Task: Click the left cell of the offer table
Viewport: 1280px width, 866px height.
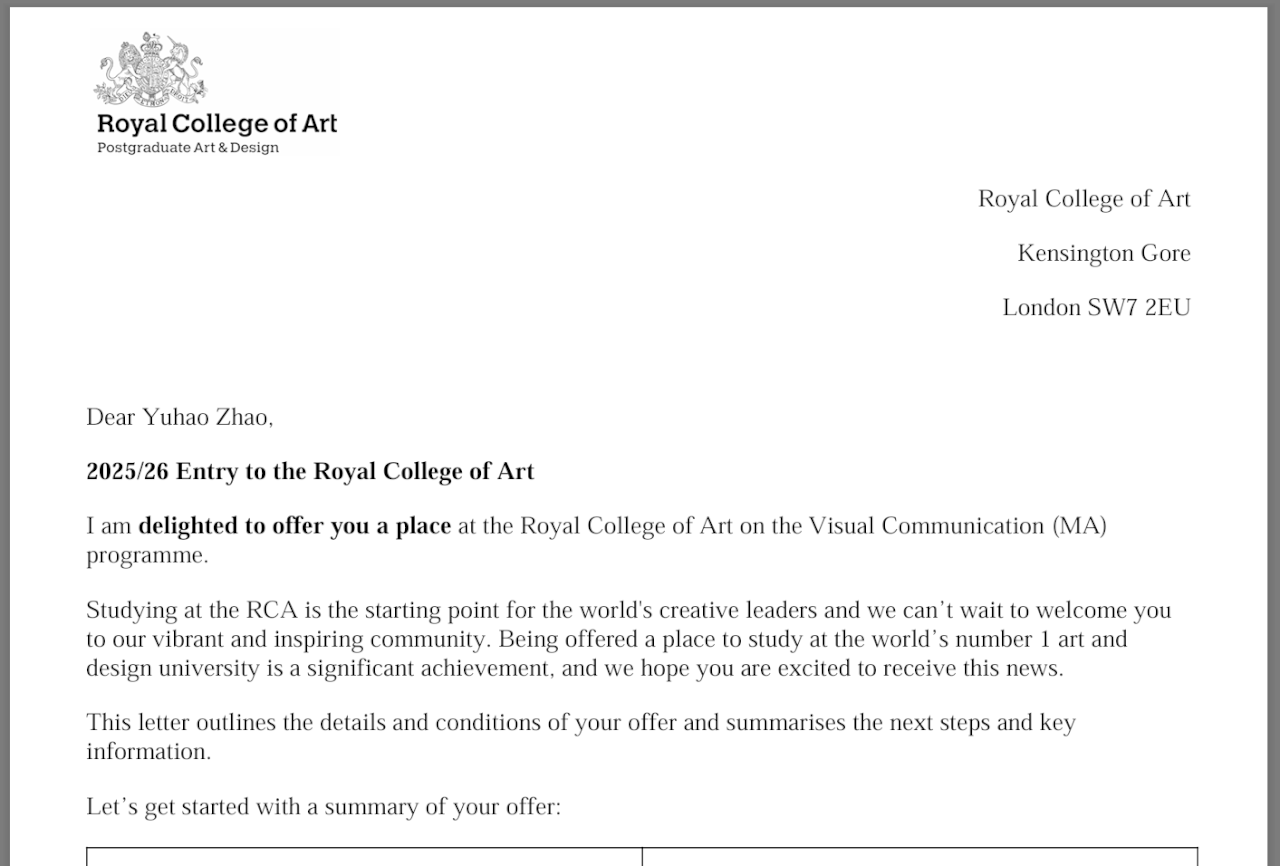Action: [x=364, y=857]
